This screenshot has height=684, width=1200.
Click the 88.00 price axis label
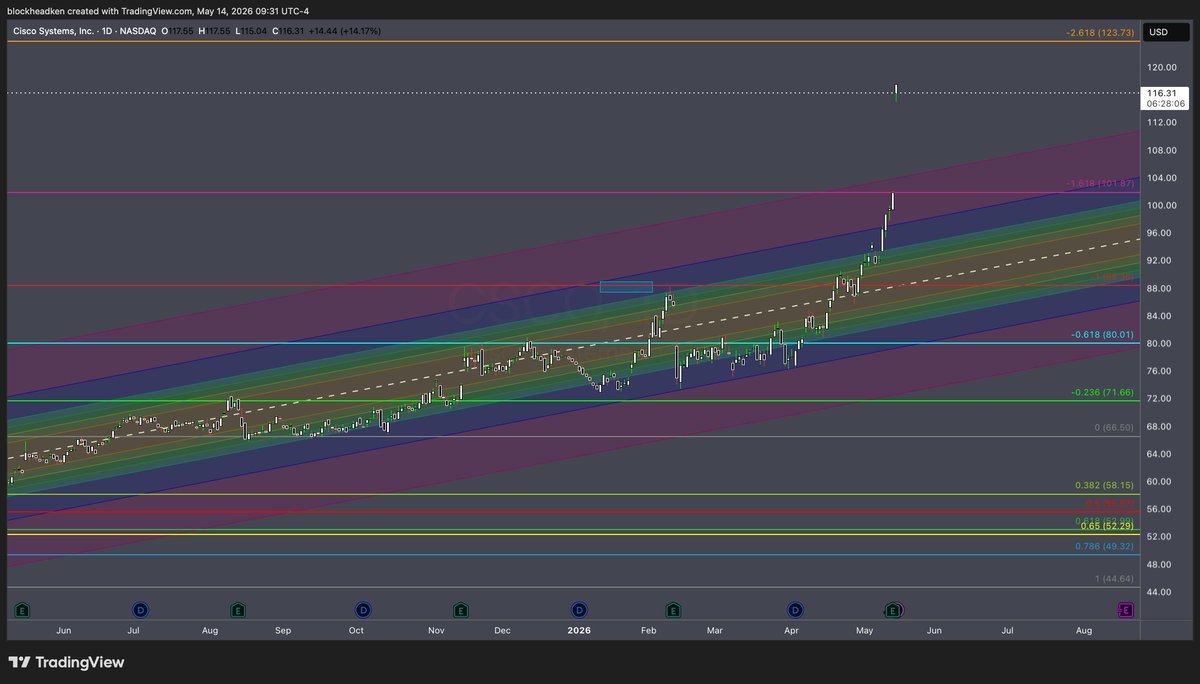[x=1160, y=289]
